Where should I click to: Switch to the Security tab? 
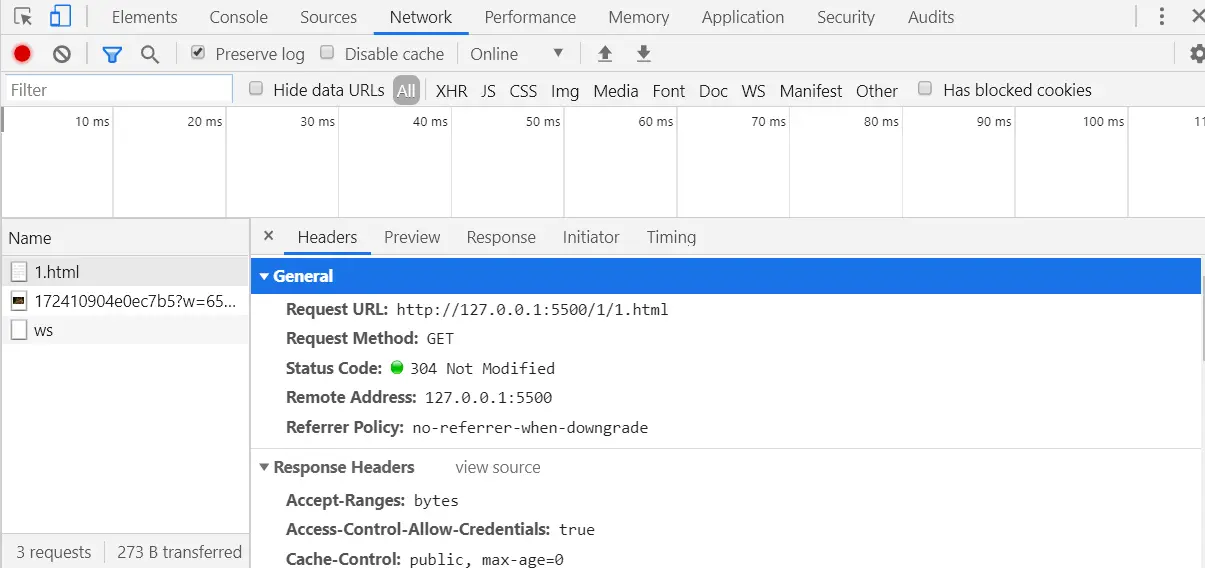tap(845, 17)
